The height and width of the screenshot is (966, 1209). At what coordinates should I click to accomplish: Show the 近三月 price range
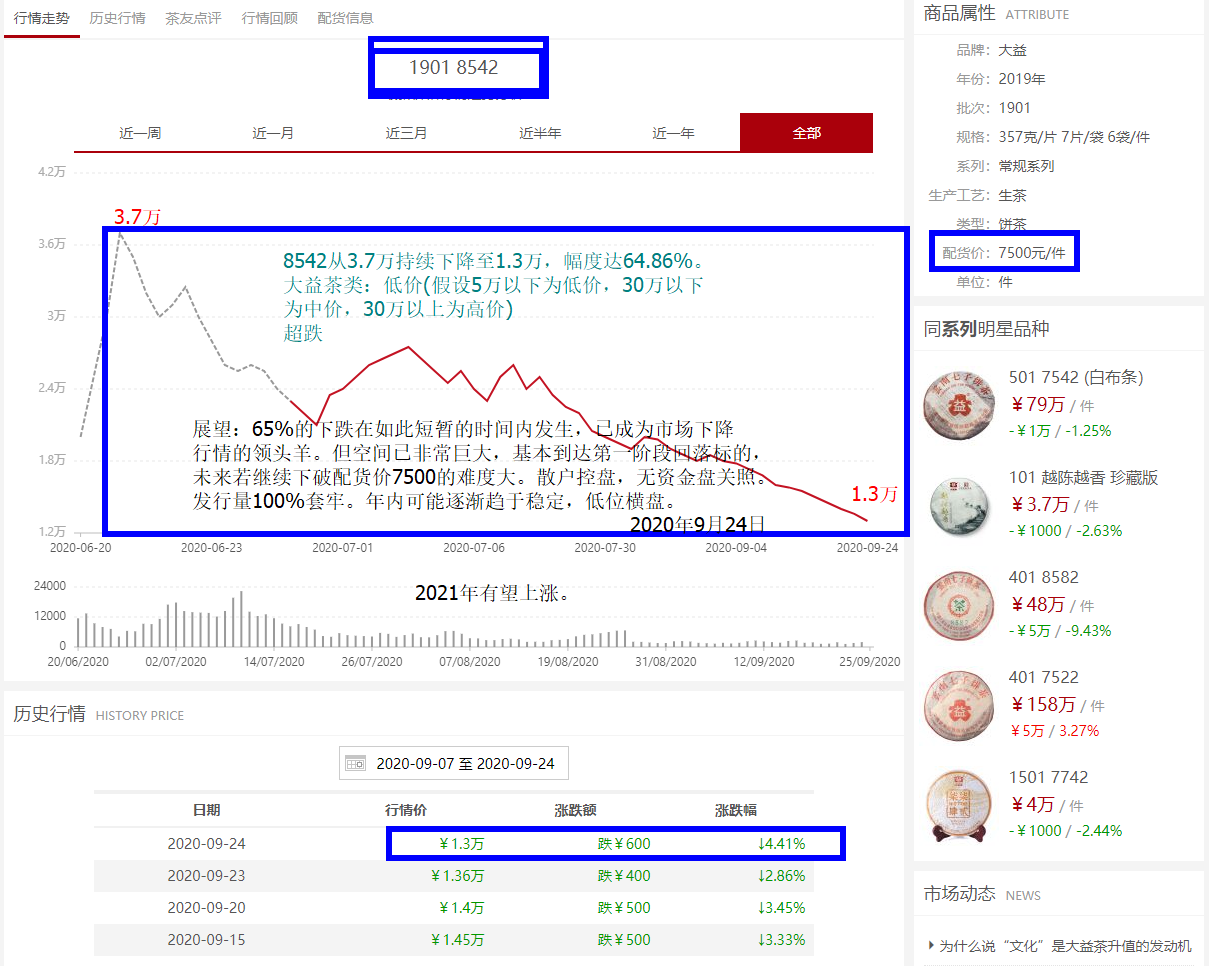pyautogui.click(x=406, y=133)
